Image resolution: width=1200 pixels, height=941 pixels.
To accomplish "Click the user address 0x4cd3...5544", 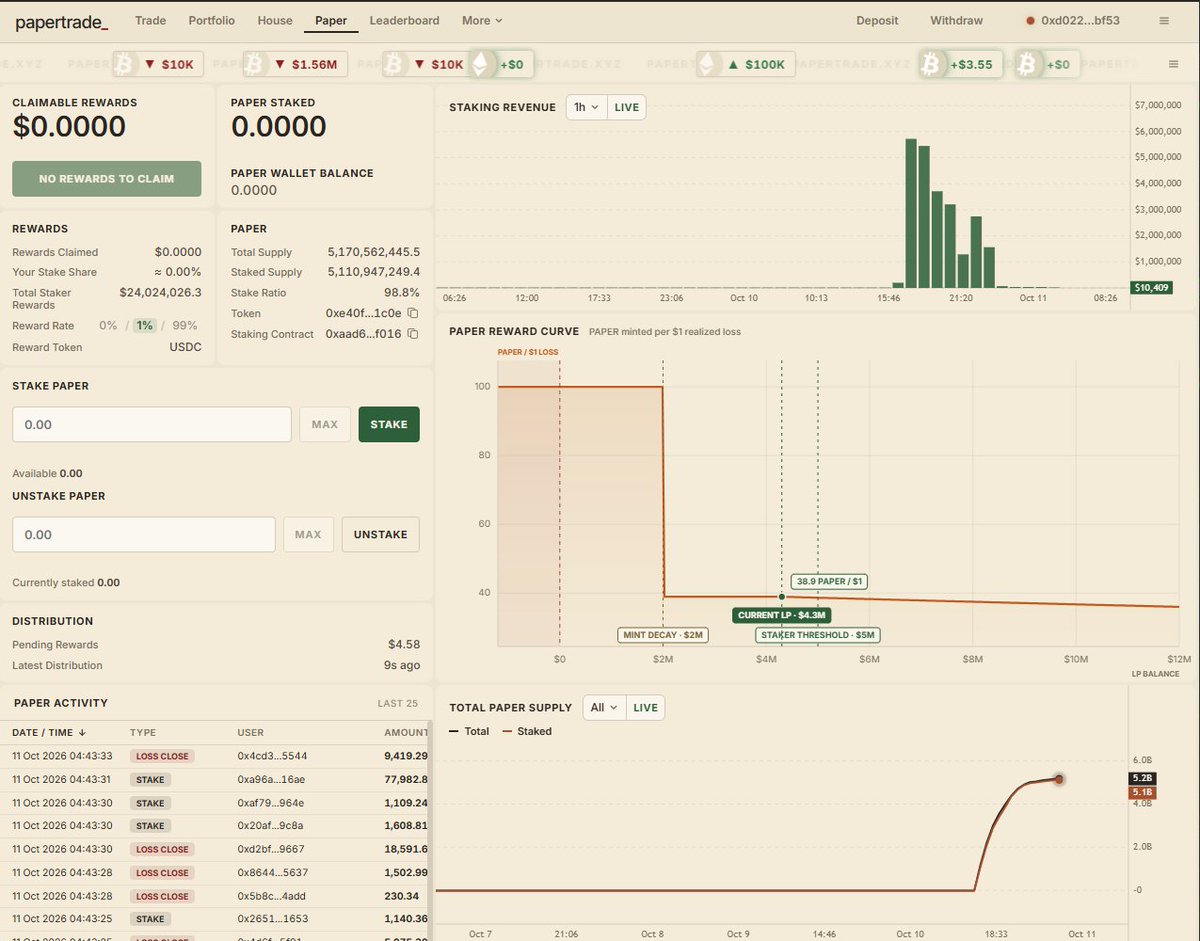I will (272, 756).
